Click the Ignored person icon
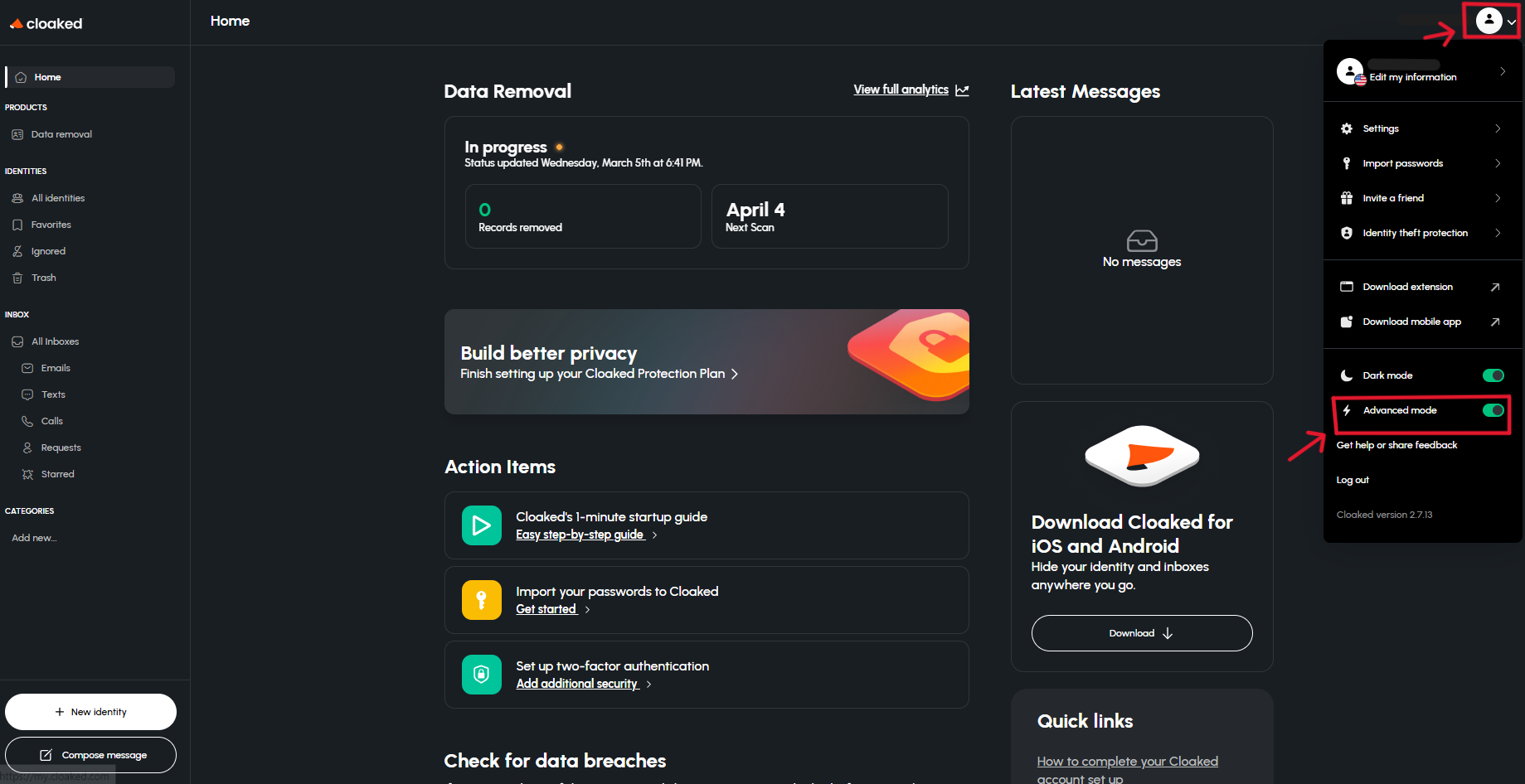The height and width of the screenshot is (784, 1525). click(17, 251)
